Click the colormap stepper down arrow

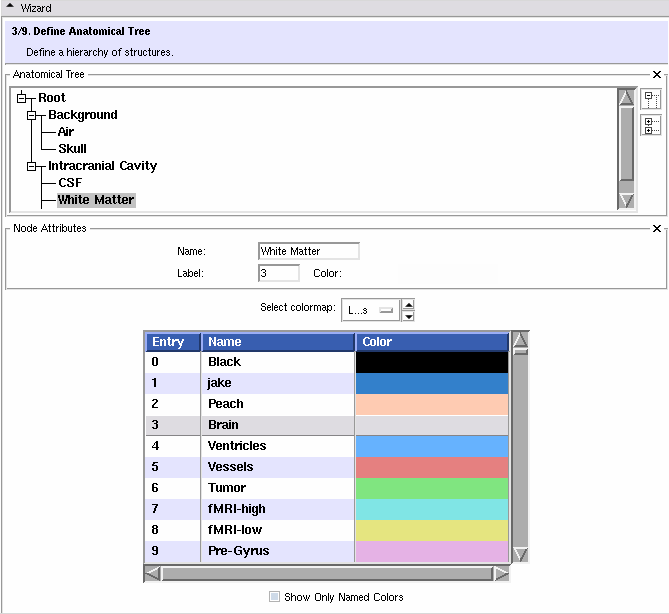(408, 316)
